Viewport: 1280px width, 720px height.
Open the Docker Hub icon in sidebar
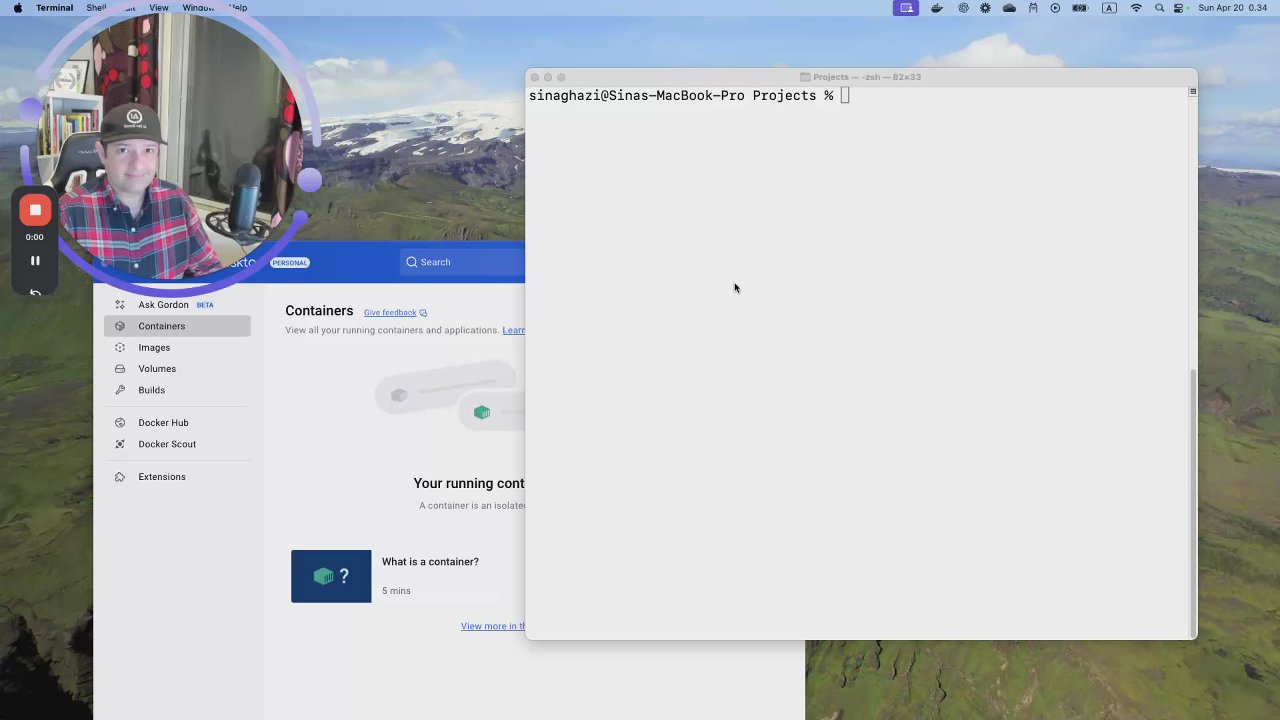tap(120, 423)
